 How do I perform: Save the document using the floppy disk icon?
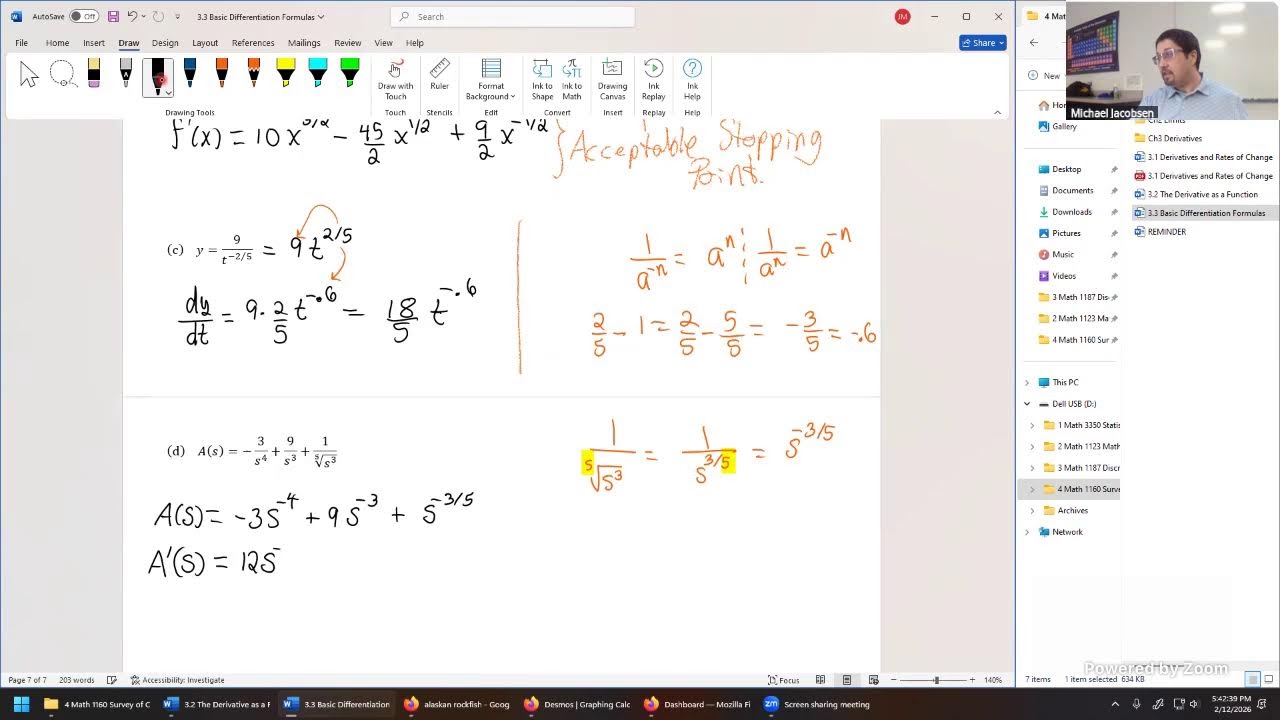tap(113, 16)
